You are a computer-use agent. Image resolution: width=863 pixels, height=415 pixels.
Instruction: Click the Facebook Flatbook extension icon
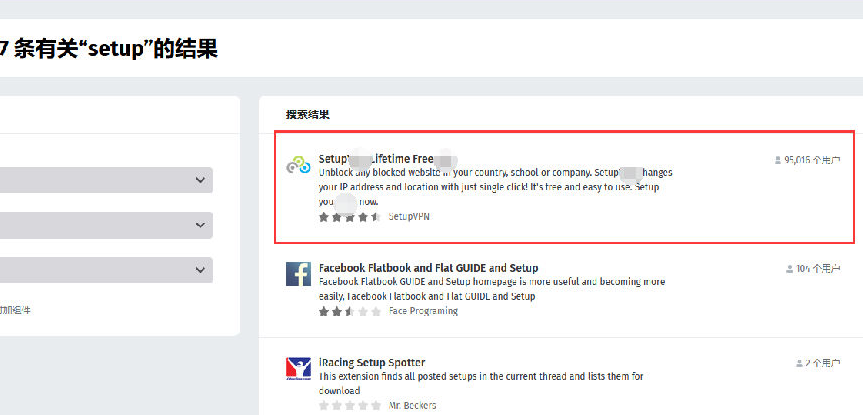point(298,274)
